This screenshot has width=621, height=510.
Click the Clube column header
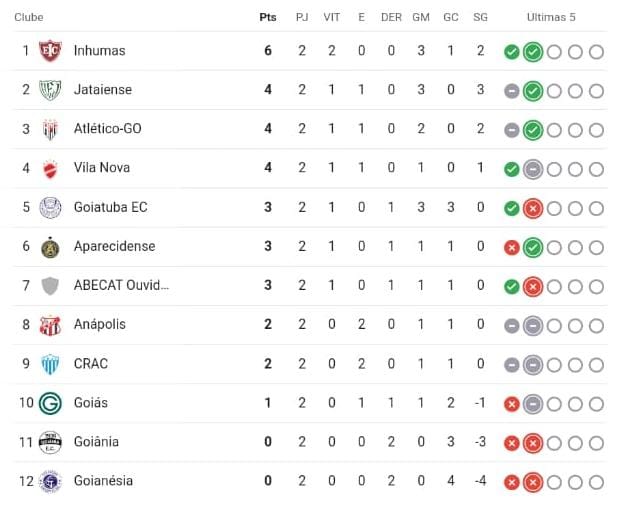[29, 17]
